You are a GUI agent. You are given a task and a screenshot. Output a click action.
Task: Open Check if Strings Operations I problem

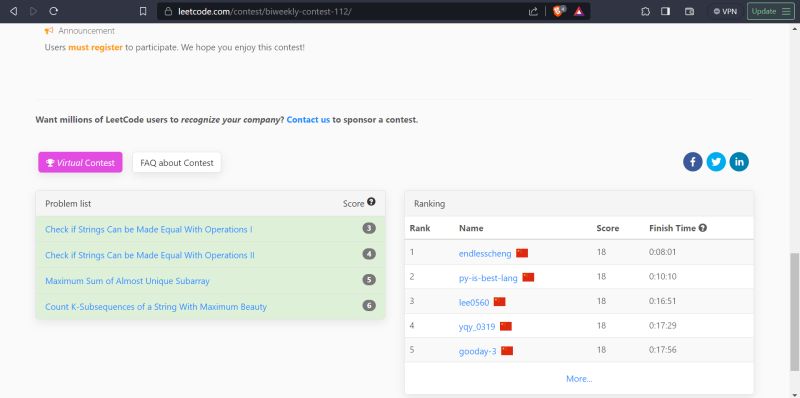pos(148,230)
